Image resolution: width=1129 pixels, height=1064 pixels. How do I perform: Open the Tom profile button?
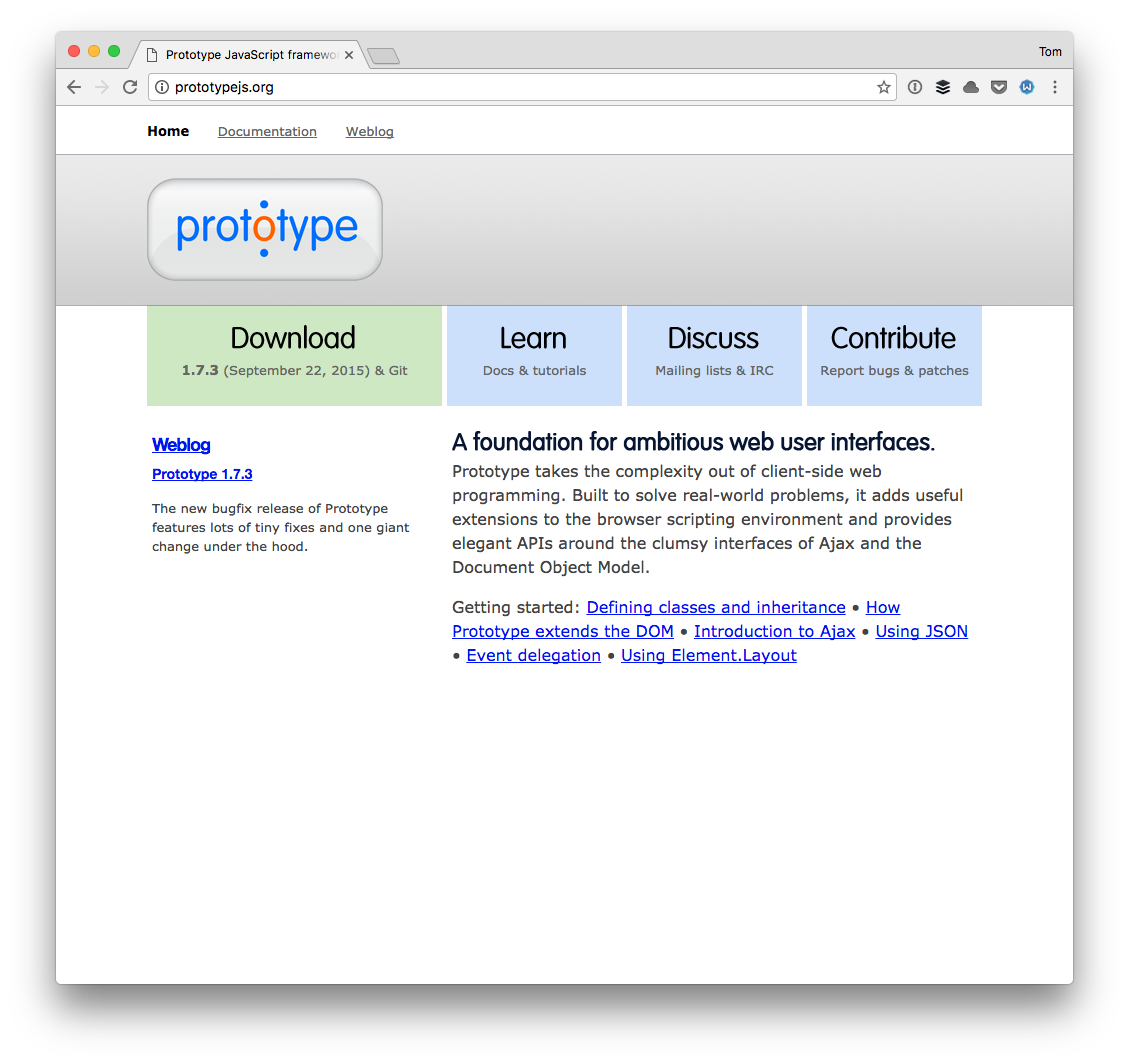1049,52
